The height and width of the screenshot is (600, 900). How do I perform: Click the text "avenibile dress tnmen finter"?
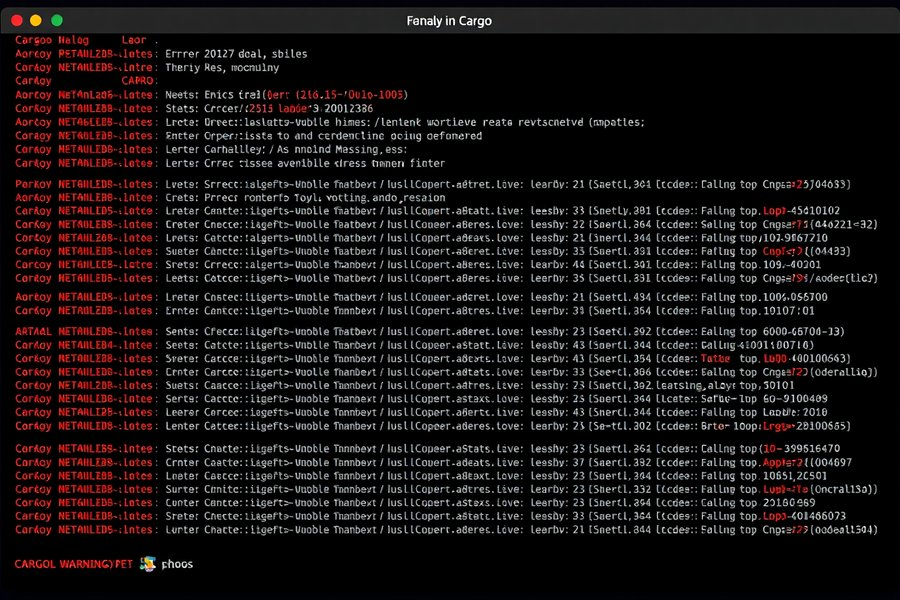361,163
